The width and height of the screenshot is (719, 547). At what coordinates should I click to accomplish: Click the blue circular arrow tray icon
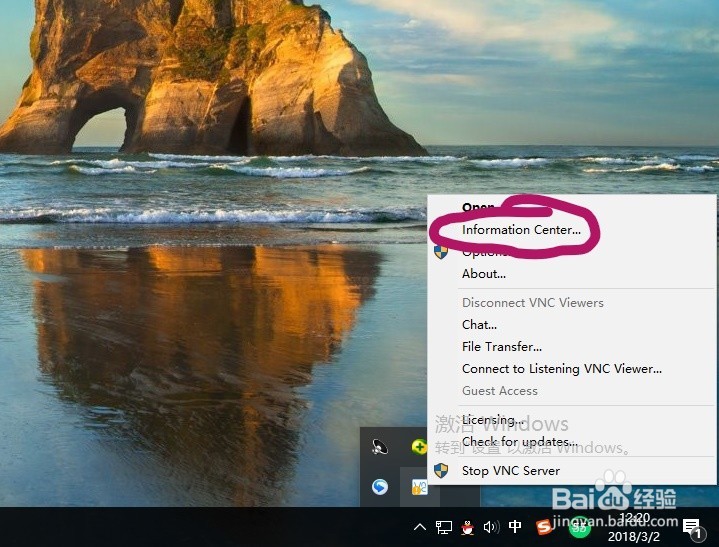tap(380, 486)
